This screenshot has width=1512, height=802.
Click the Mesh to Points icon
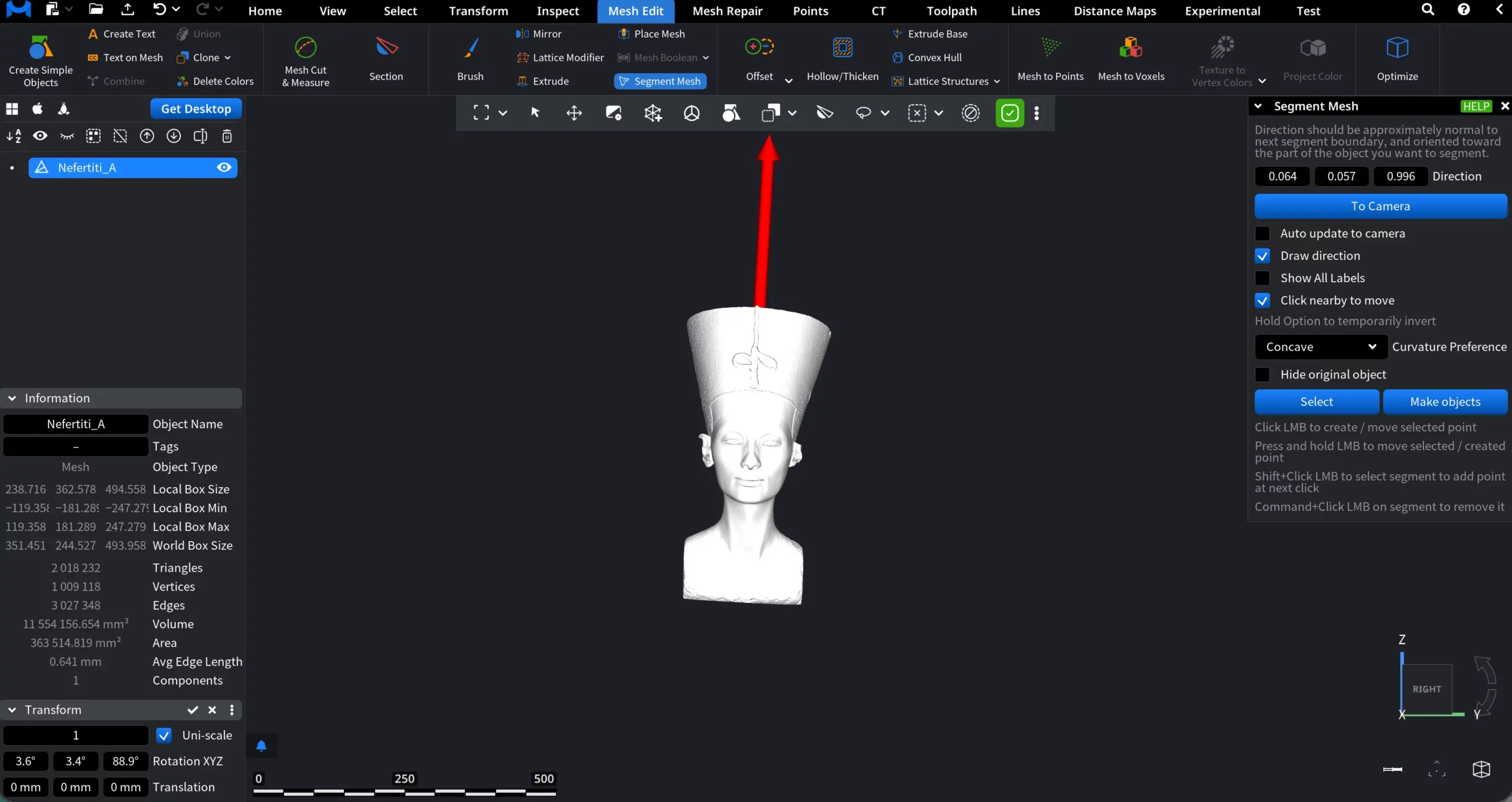point(1050,48)
